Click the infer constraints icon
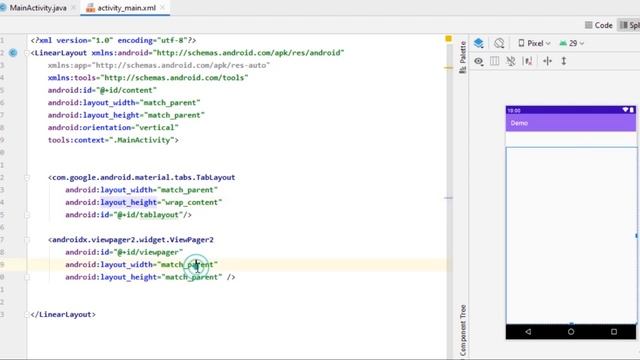Screen dimensions: 640x360 pyautogui.click(x=528, y=61)
